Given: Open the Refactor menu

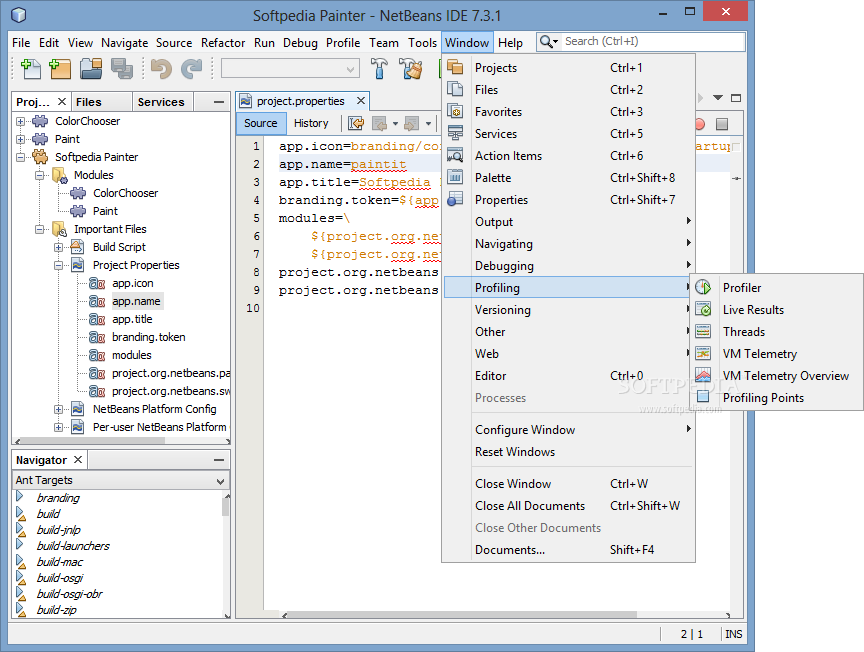Looking at the screenshot, I should tap(223, 42).
